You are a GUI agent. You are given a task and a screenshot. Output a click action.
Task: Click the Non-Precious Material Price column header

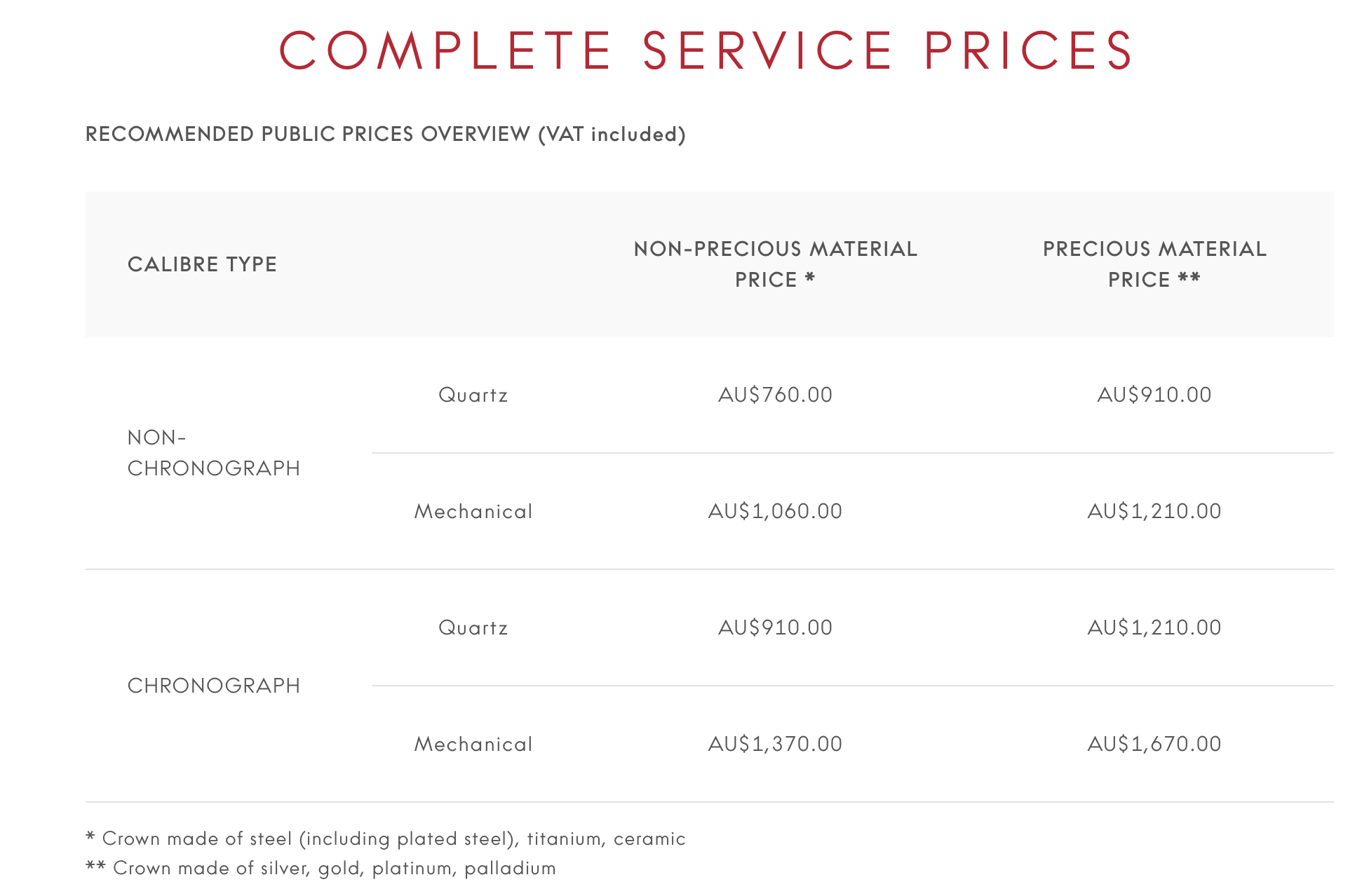tap(775, 264)
